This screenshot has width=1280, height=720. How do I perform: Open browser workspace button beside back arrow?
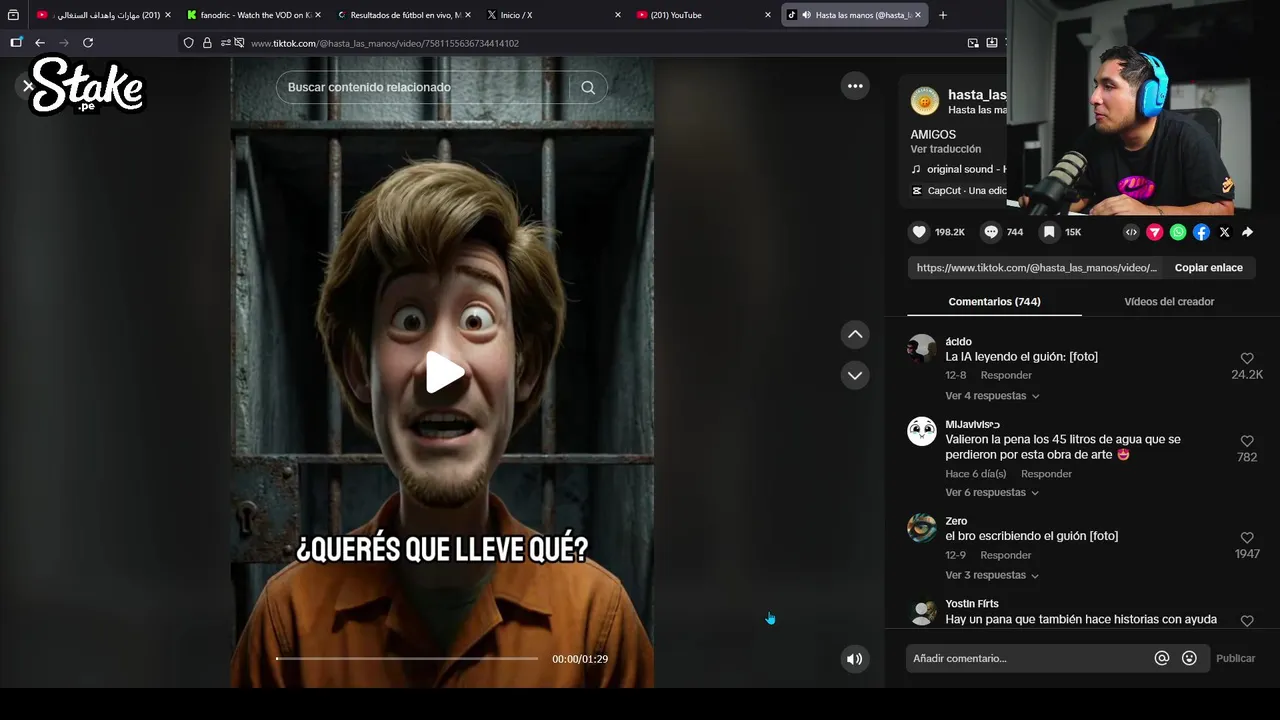16,43
